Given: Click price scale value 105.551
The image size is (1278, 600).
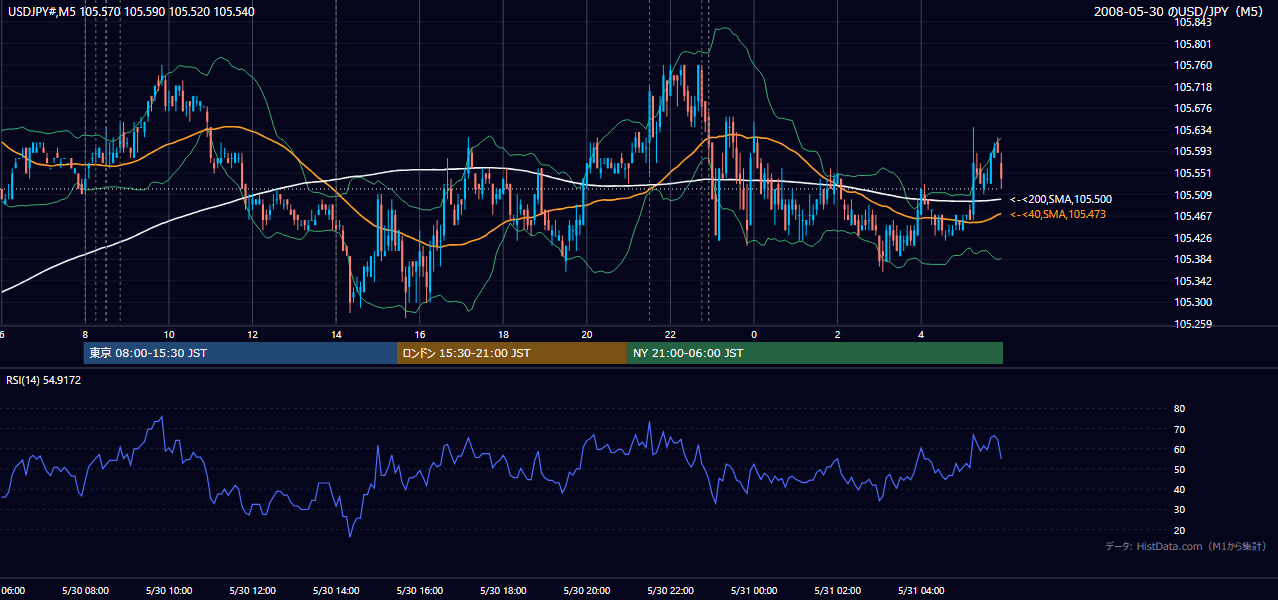Looking at the screenshot, I should pyautogui.click(x=1194, y=173).
